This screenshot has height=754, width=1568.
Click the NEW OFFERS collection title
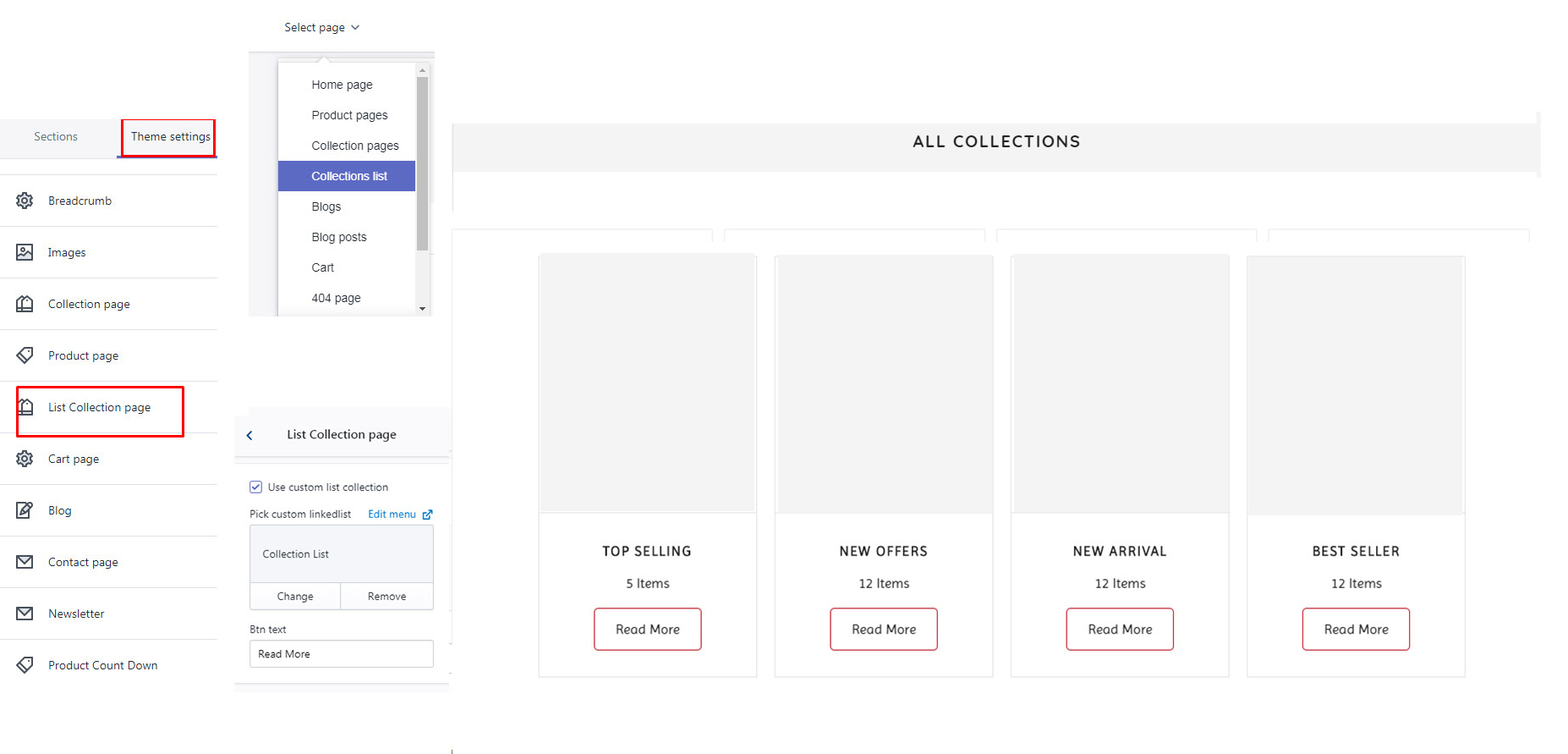point(884,552)
